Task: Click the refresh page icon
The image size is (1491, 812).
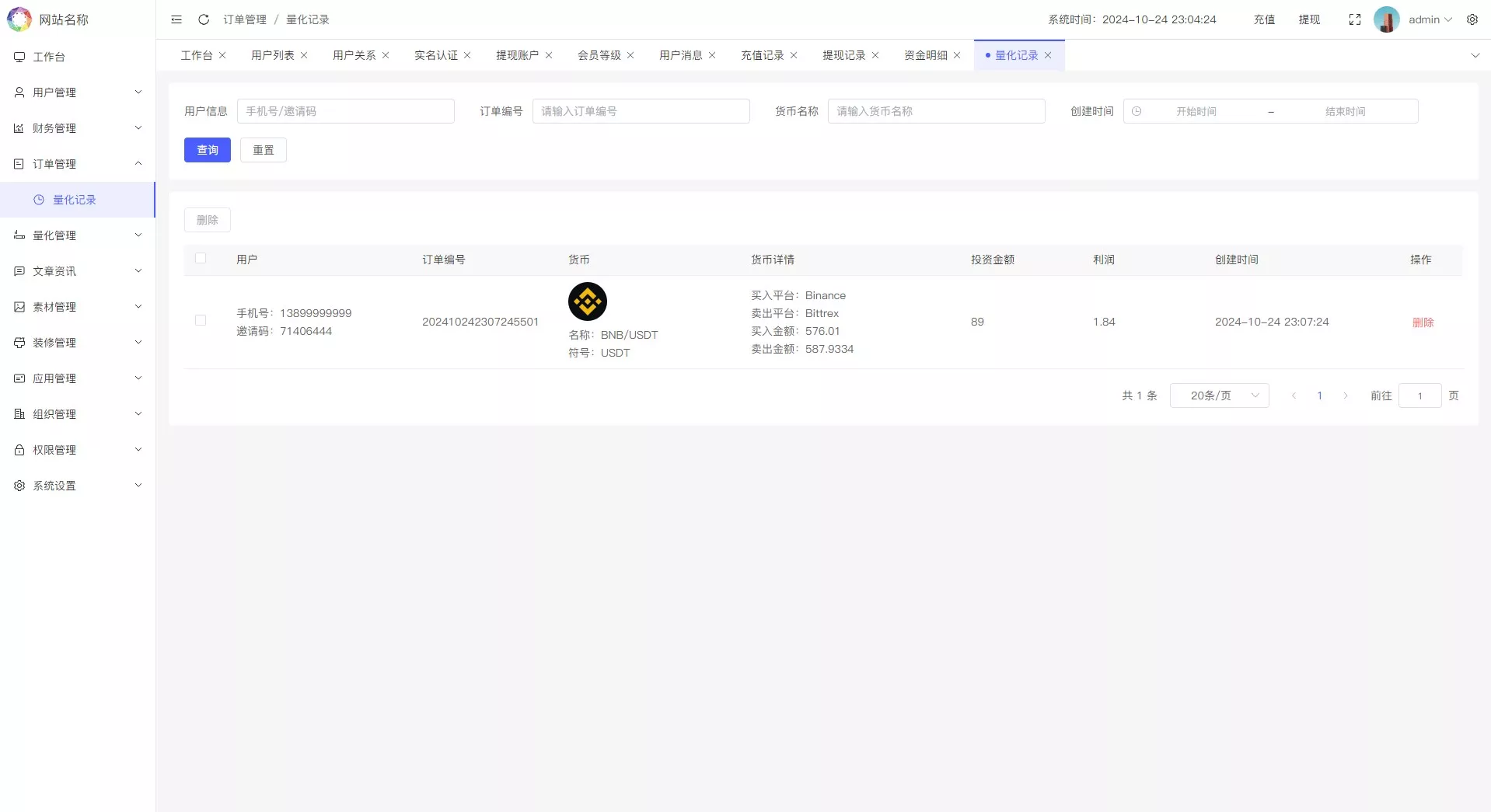Action: coord(204,19)
